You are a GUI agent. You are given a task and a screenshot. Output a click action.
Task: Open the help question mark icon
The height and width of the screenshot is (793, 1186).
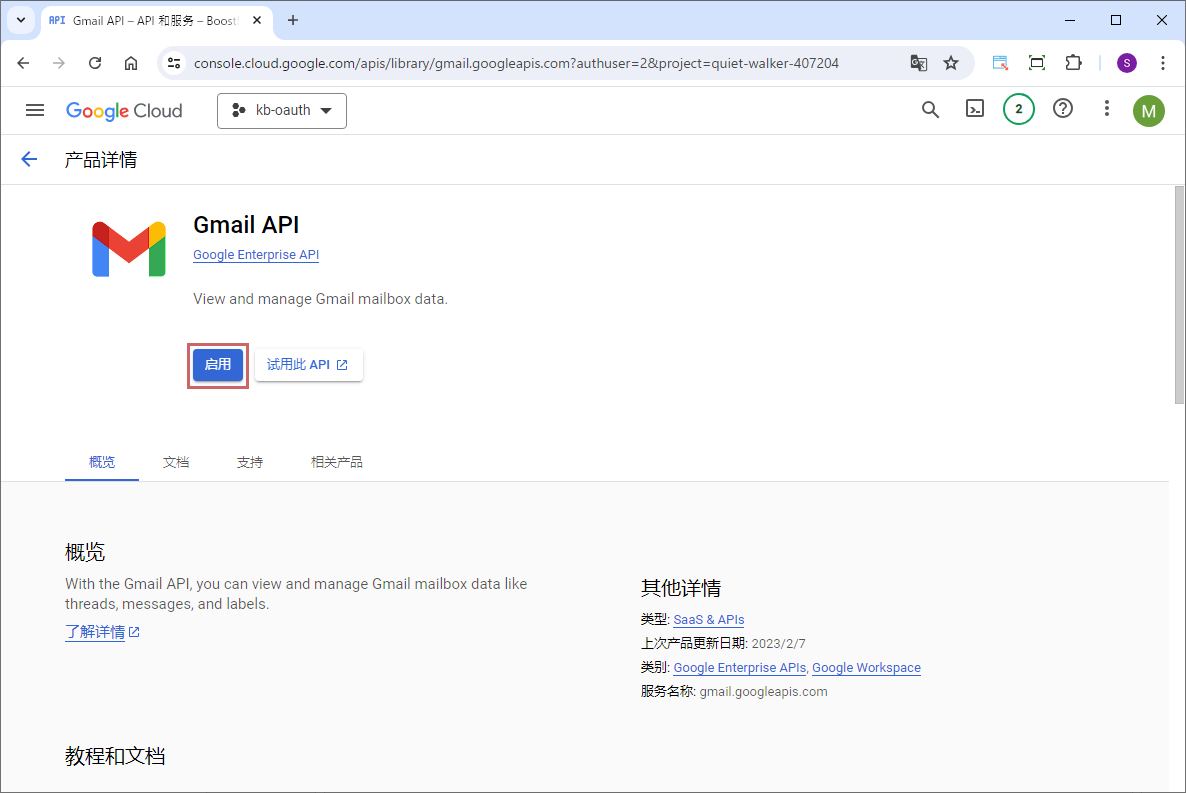1063,110
